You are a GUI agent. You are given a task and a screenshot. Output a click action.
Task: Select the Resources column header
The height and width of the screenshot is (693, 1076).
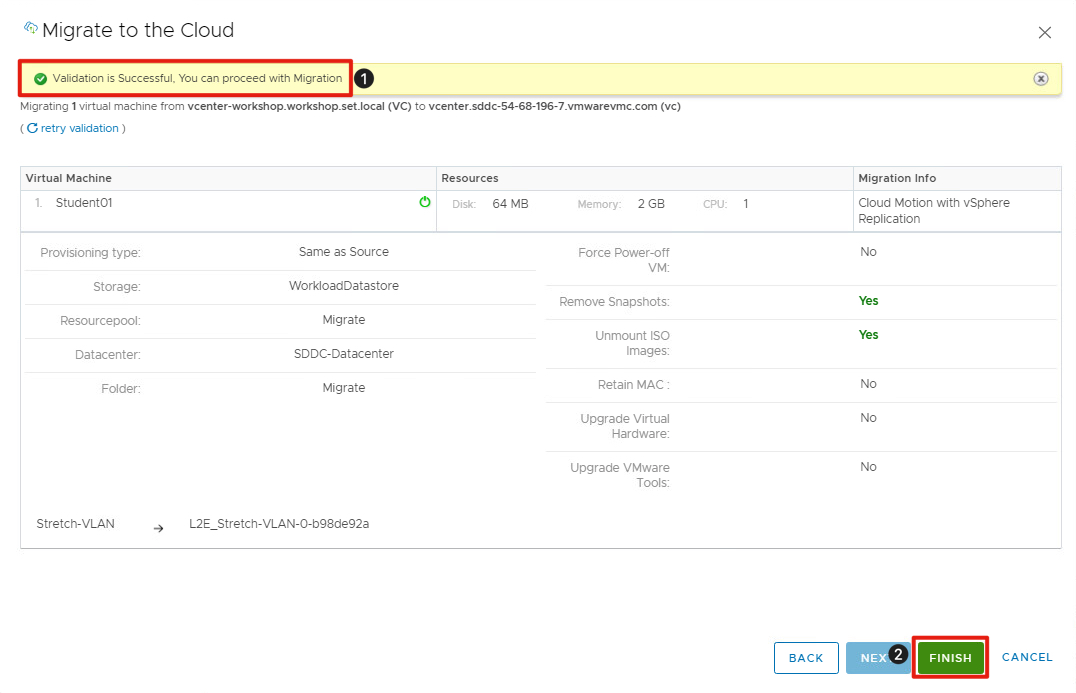(470, 178)
